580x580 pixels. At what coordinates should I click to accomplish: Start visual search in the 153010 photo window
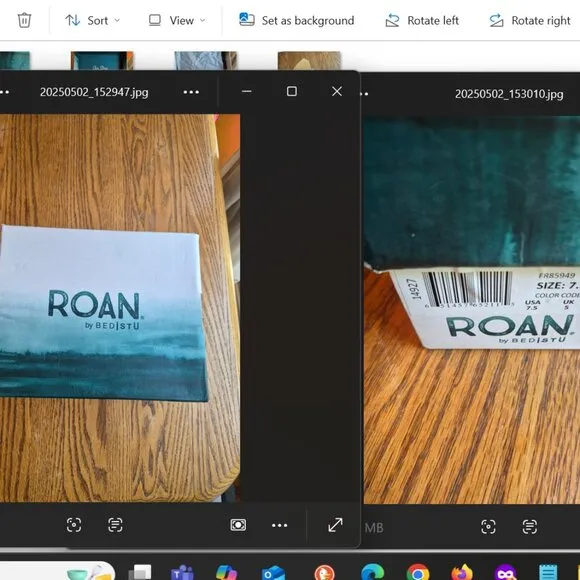click(x=488, y=526)
